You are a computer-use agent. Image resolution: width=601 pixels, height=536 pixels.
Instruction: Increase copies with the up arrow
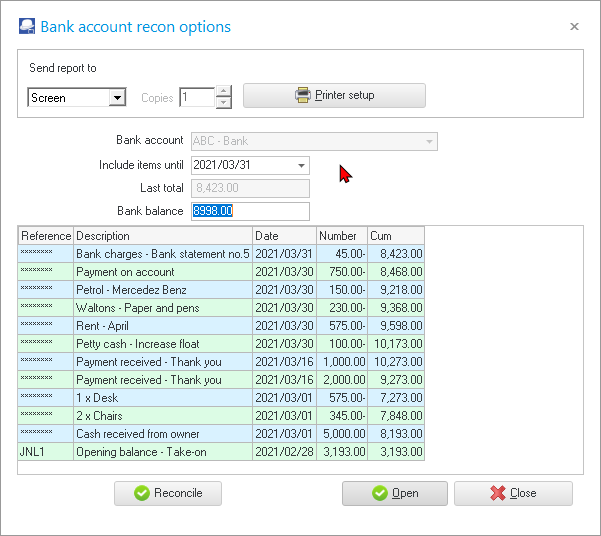point(224,92)
